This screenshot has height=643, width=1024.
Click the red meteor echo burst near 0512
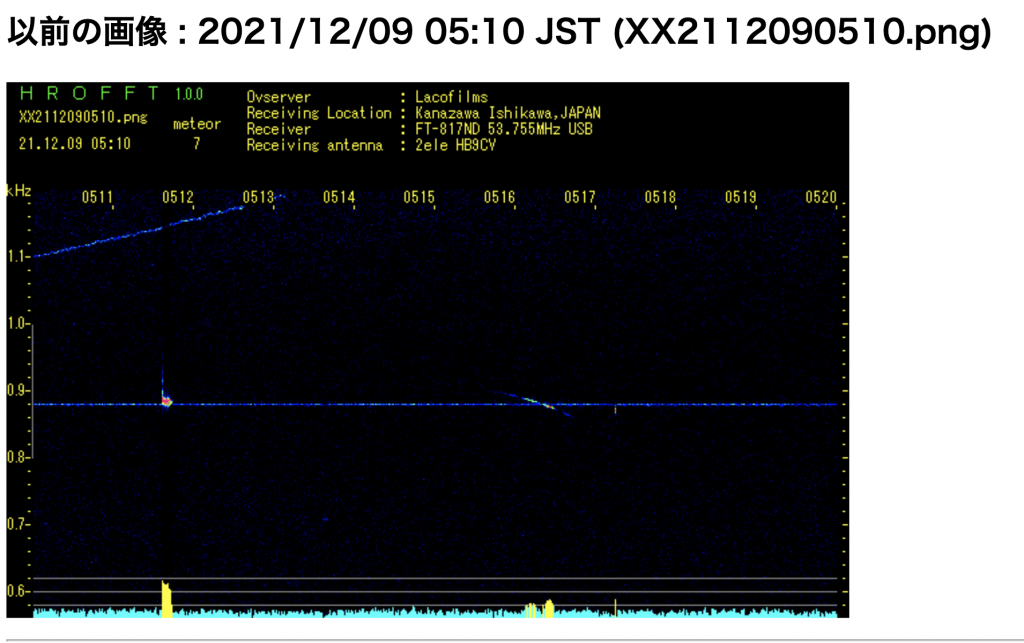pyautogui.click(x=167, y=401)
